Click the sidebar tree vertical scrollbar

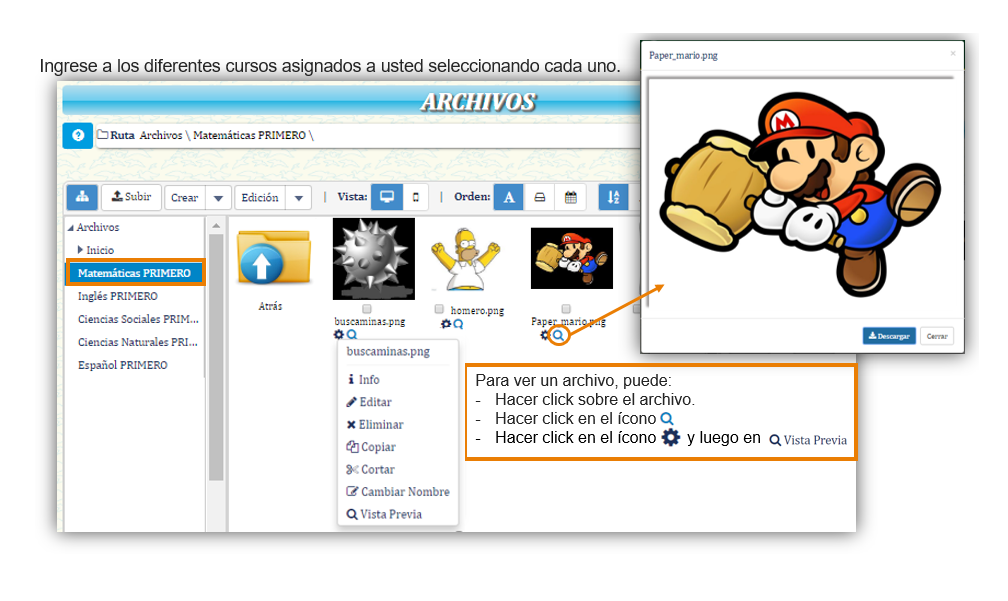pyautogui.click(x=216, y=357)
